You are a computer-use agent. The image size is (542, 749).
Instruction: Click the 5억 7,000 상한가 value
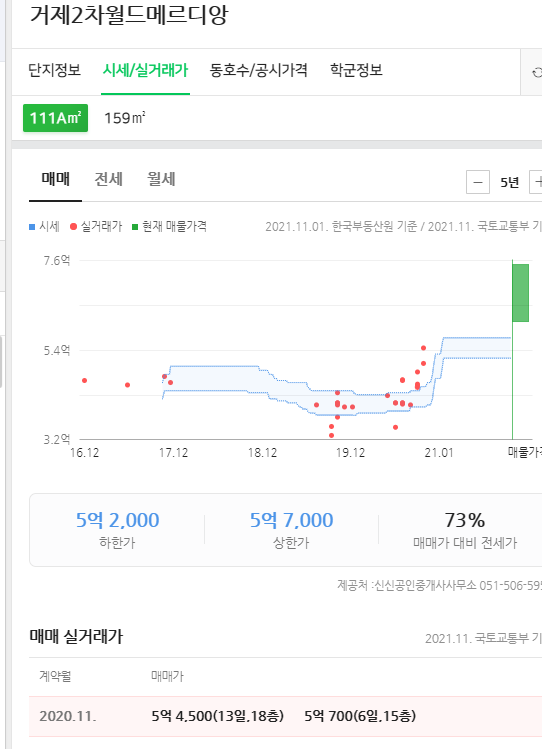coord(291,520)
